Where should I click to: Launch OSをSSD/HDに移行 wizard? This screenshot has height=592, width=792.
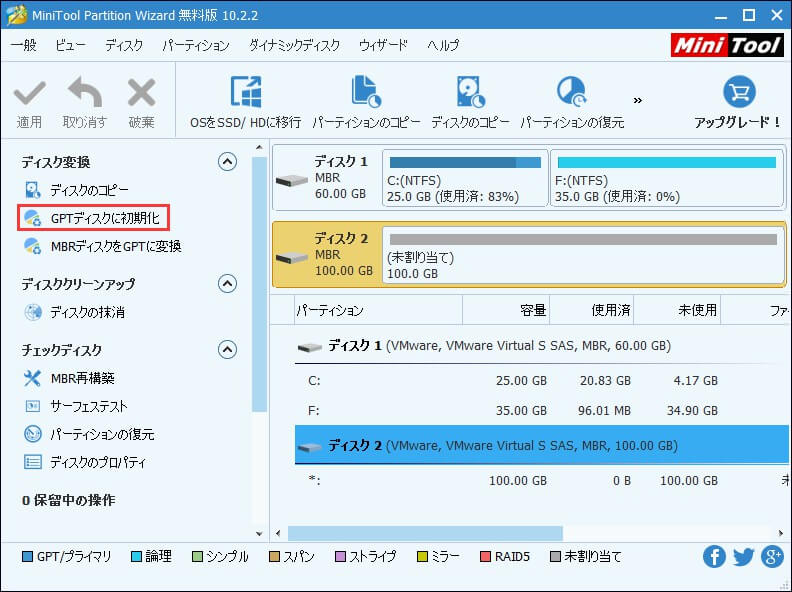click(245, 102)
